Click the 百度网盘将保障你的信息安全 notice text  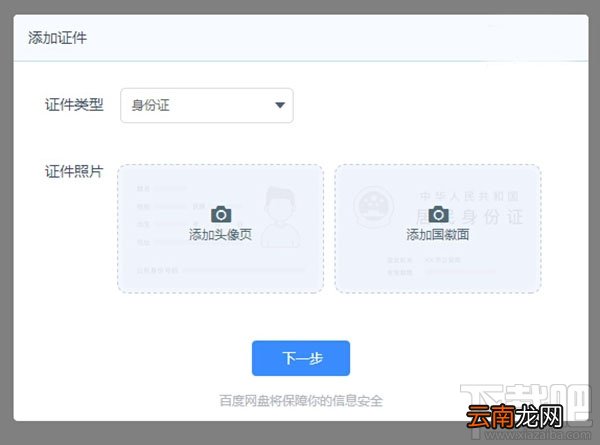301,401
